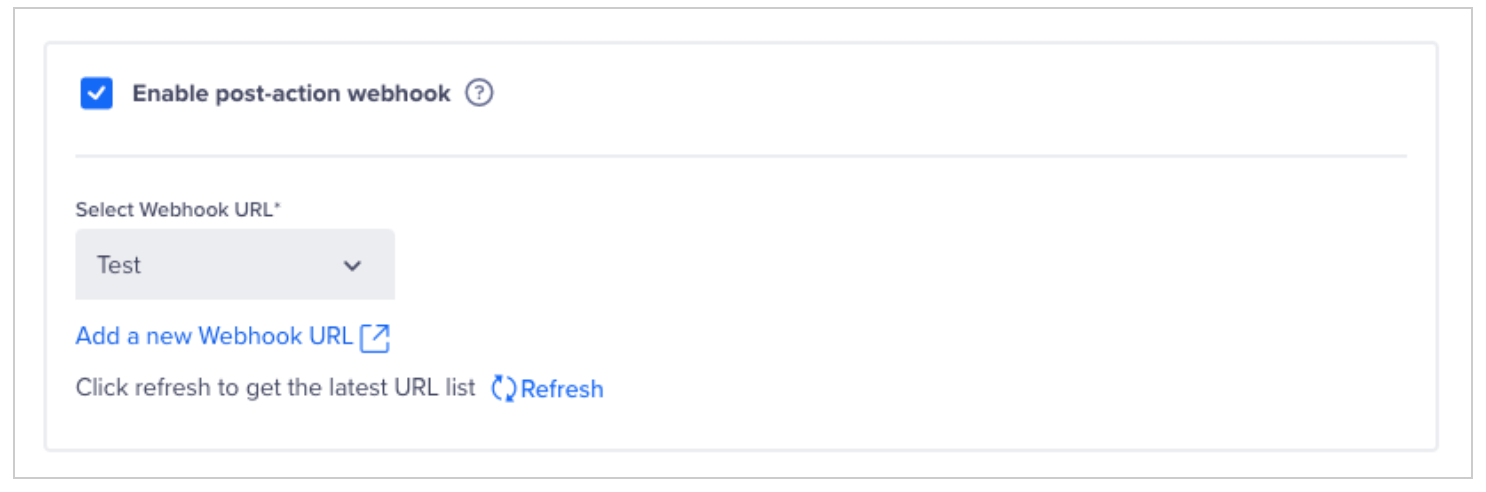Click "Add a new Webhook URL" link
This screenshot has width=1486, height=492.
(214, 336)
